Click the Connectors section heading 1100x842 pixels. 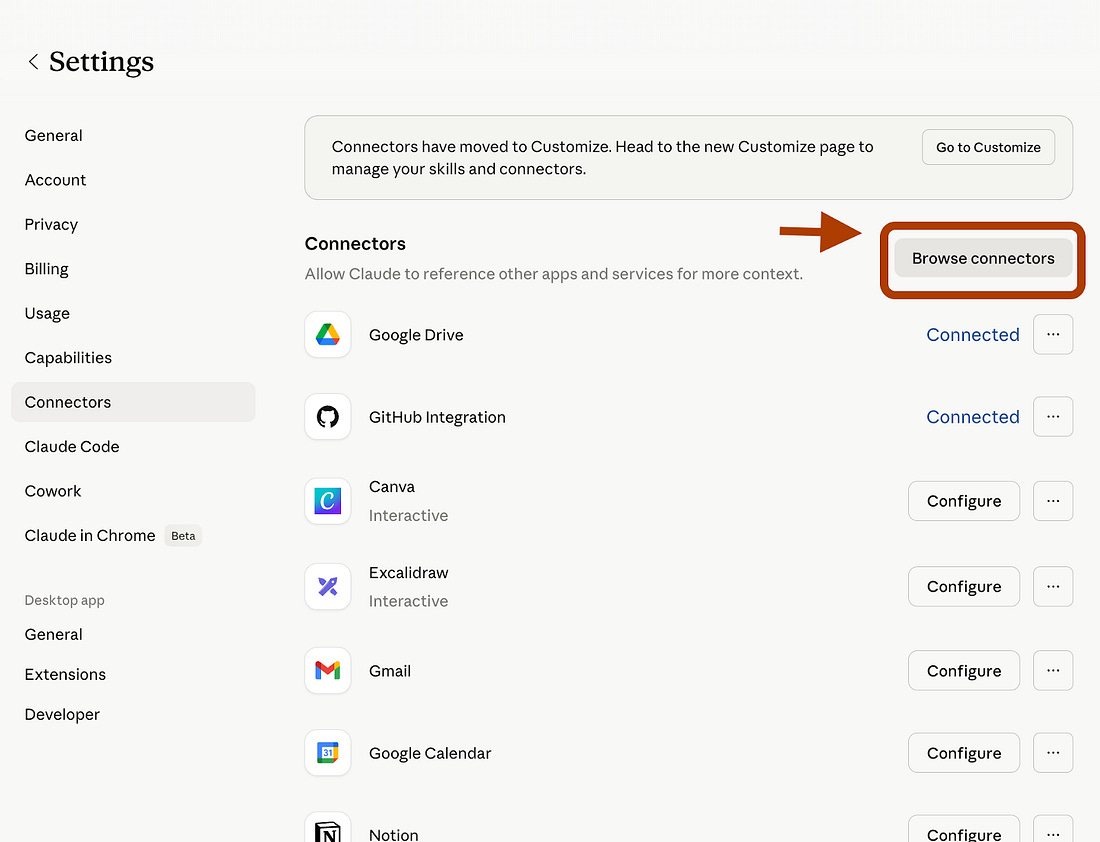pyautogui.click(x=355, y=243)
